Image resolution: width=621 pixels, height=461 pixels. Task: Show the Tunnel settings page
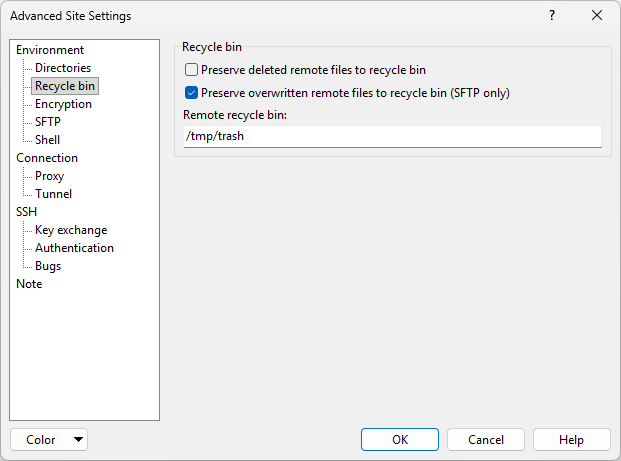[53, 194]
